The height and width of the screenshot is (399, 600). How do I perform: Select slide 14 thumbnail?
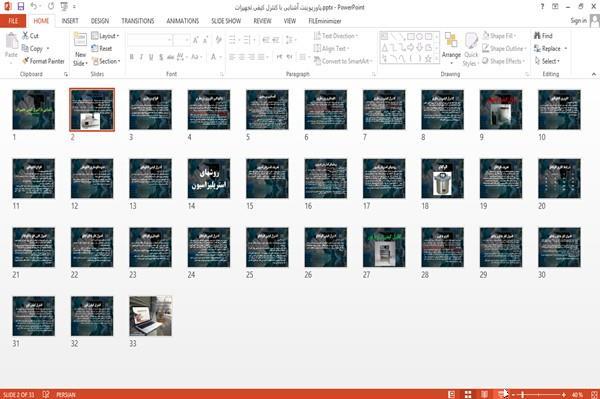(x=209, y=179)
